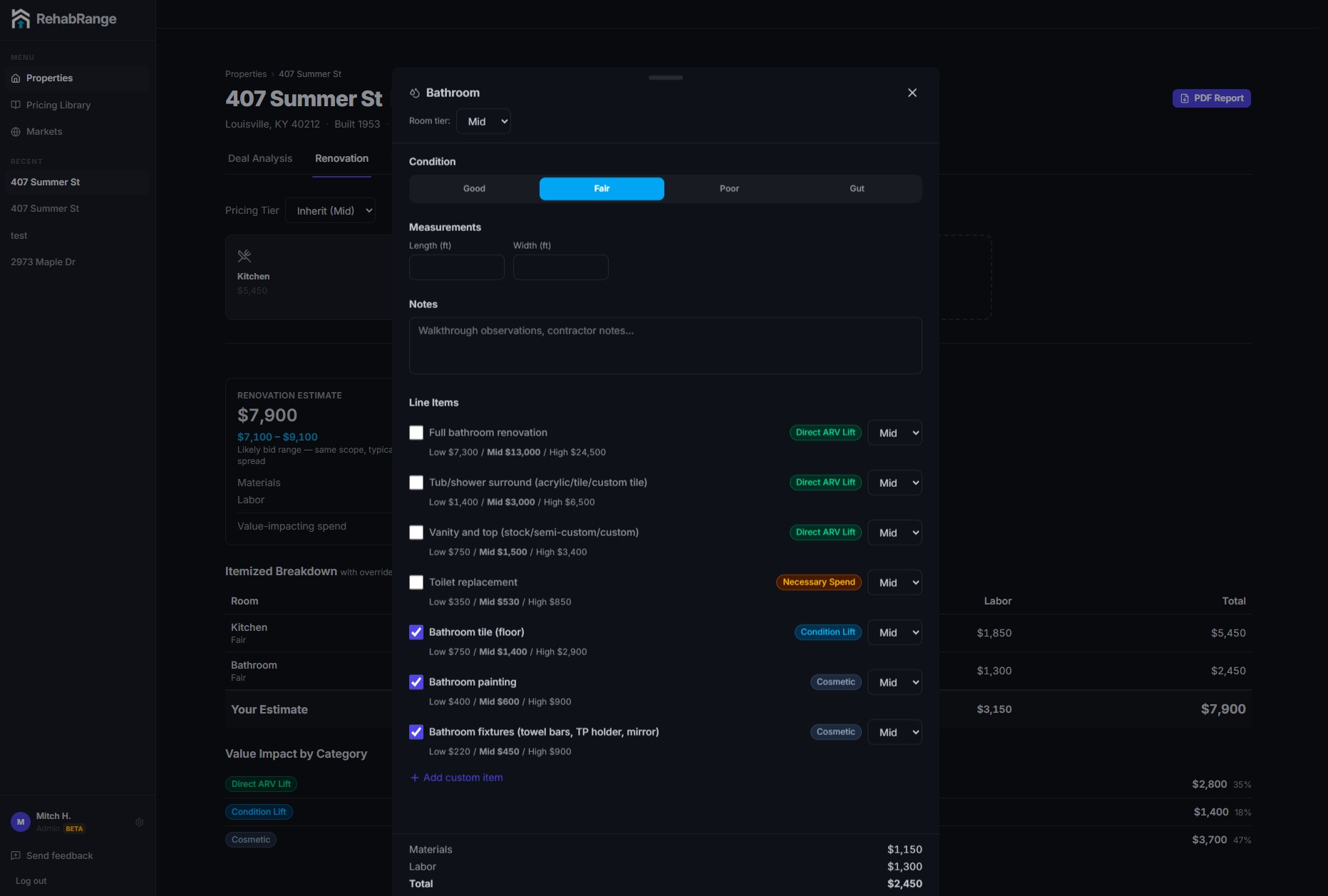Click the Kitchen row in Itemized Breakdown
This screenshot has width=1328, height=896.
click(738, 633)
